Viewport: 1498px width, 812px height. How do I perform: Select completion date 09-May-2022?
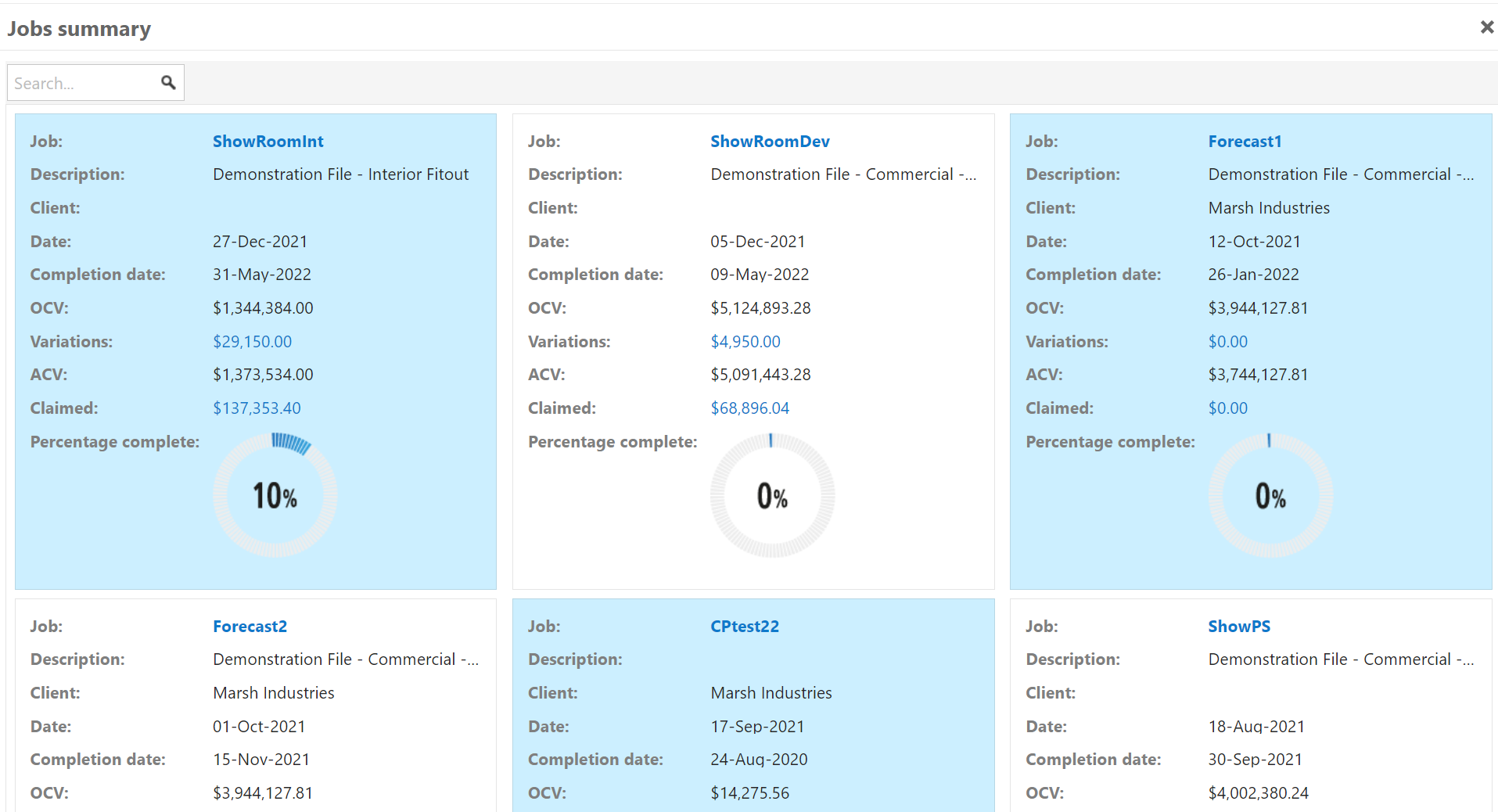click(760, 275)
